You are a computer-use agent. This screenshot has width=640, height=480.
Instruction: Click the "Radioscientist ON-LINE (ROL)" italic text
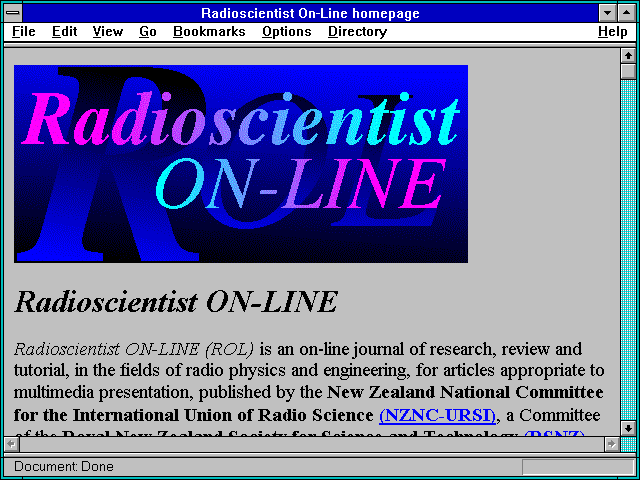pyautogui.click(x=134, y=349)
